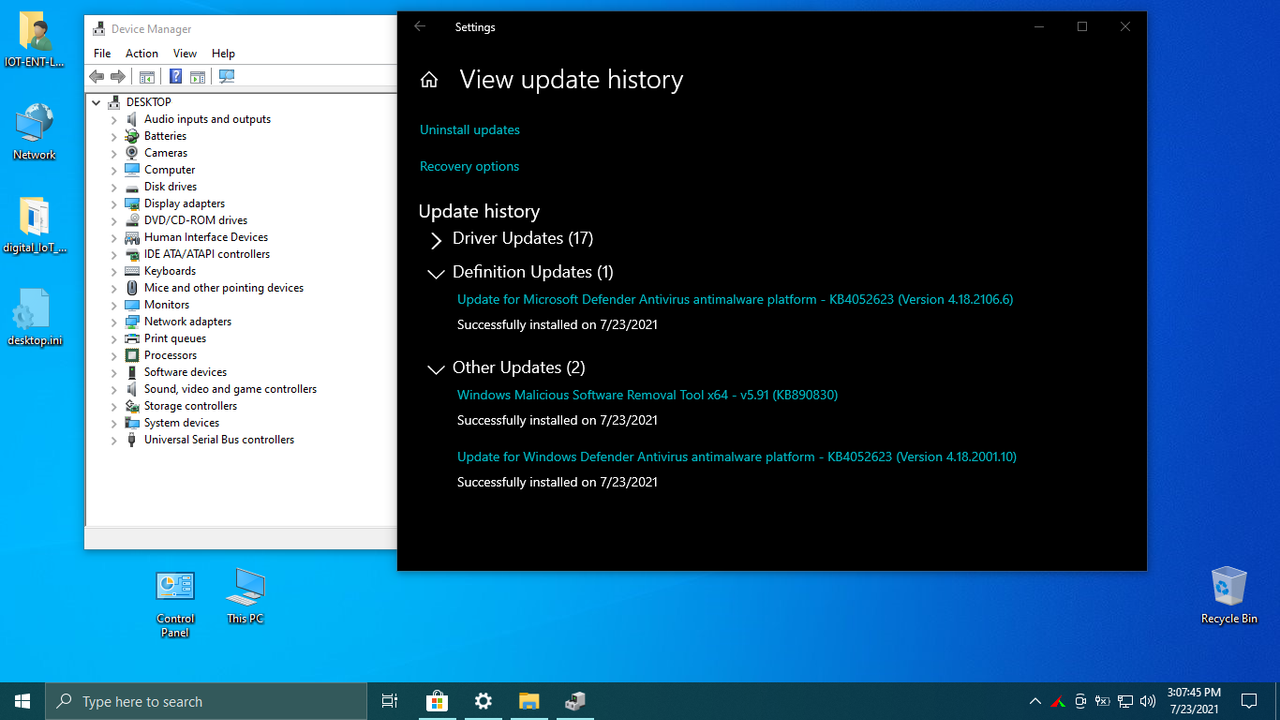Screen dimensions: 1280x720
Task: Collapse Other Updates (2) section
Action: (x=436, y=369)
